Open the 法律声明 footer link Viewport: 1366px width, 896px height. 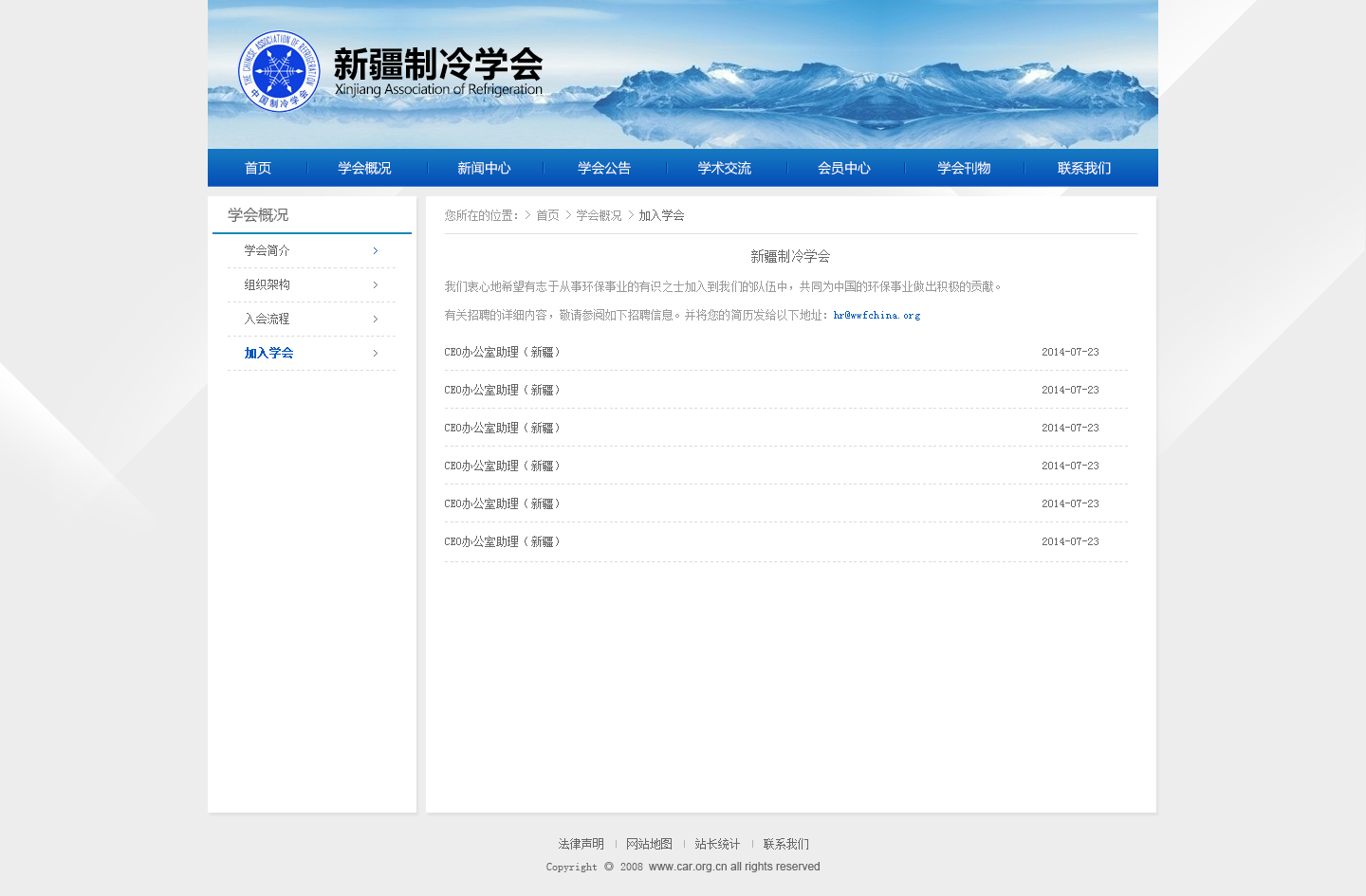point(581,844)
